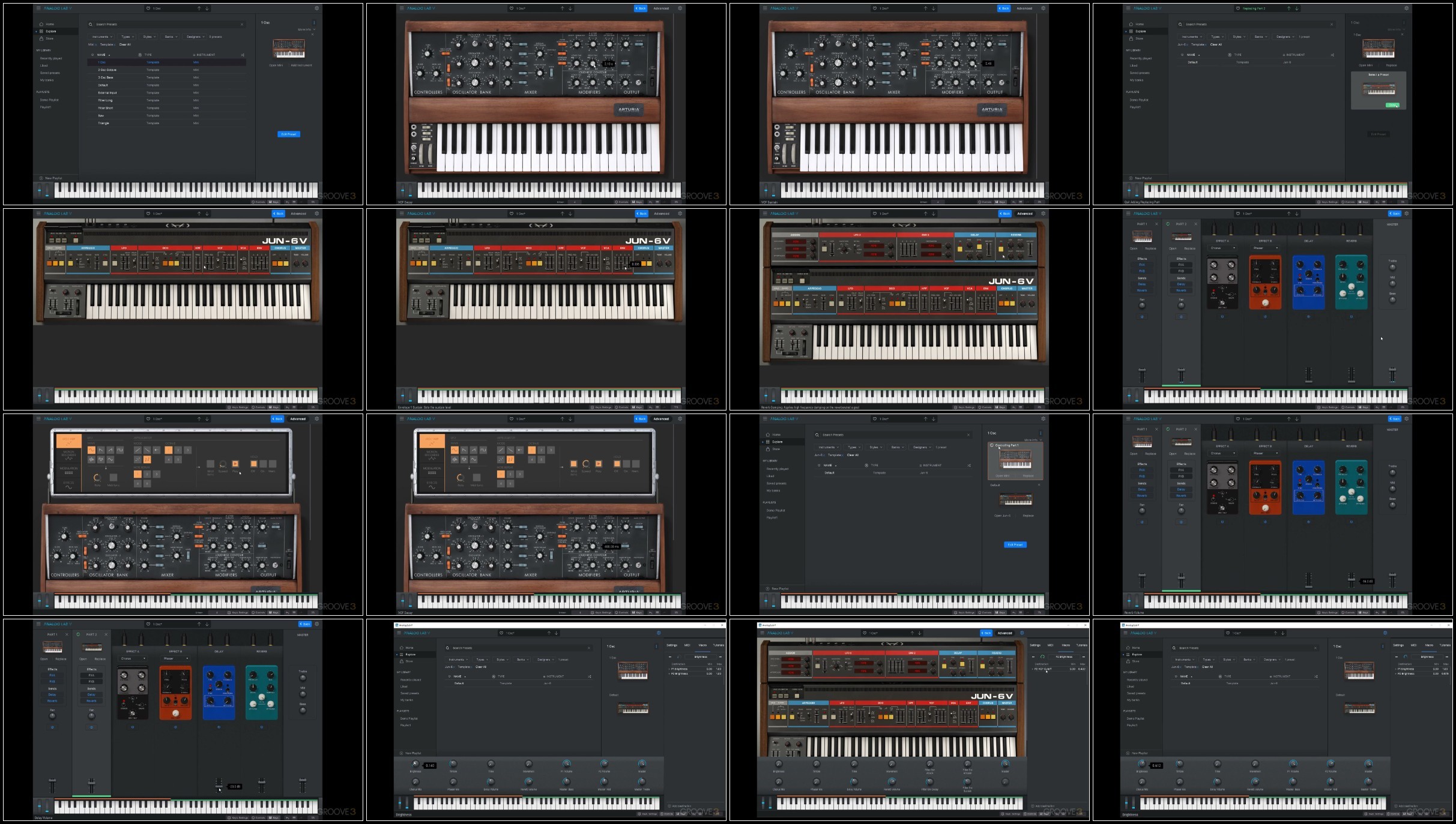Click Delay fader showing -23.0 dB tooltip

coord(219,786)
